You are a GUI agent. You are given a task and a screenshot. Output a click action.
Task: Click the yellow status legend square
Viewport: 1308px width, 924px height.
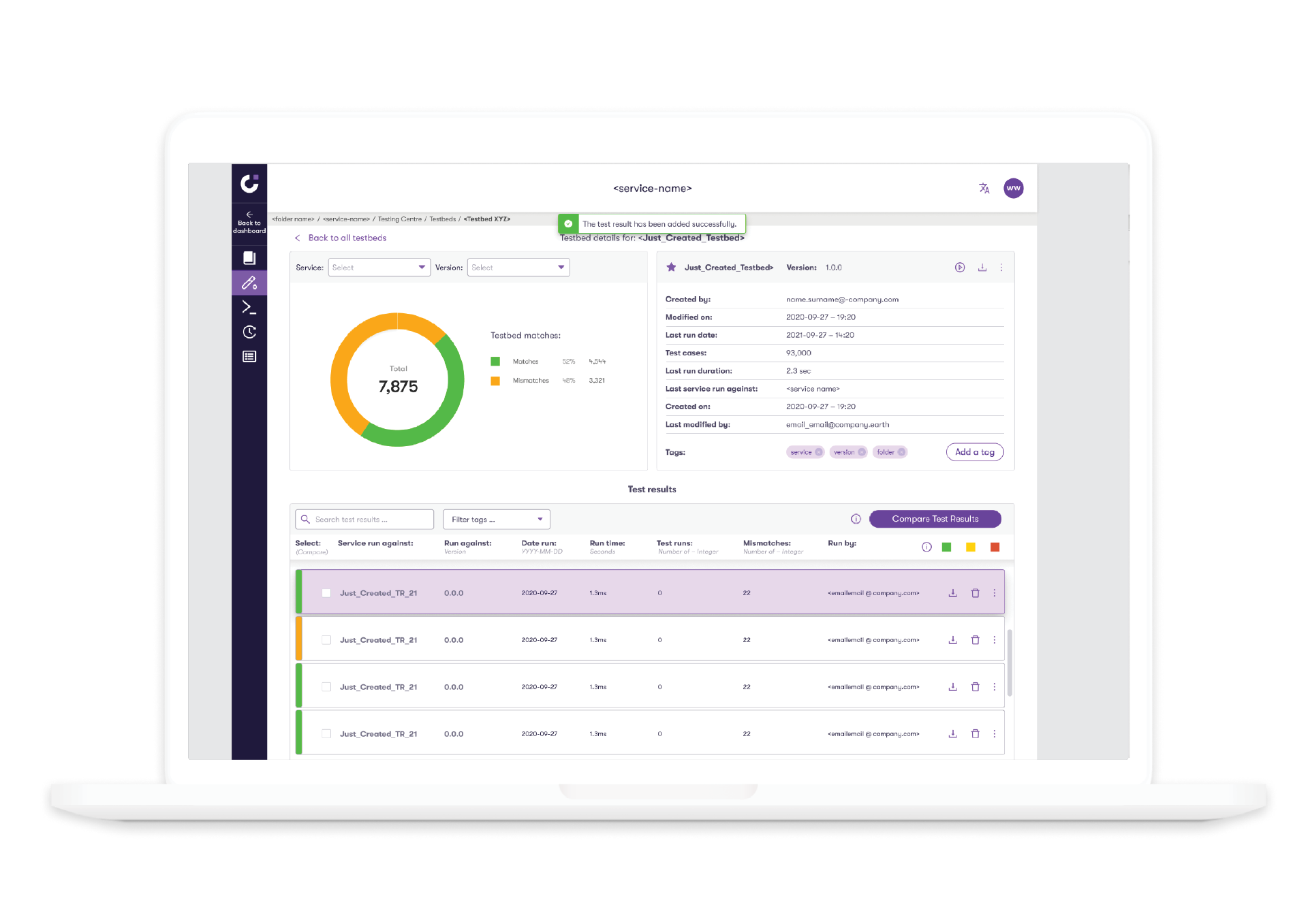click(x=971, y=547)
